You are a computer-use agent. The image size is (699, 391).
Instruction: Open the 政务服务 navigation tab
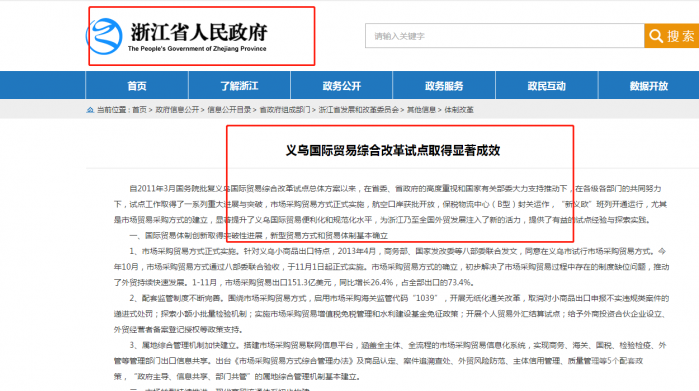tap(444, 86)
